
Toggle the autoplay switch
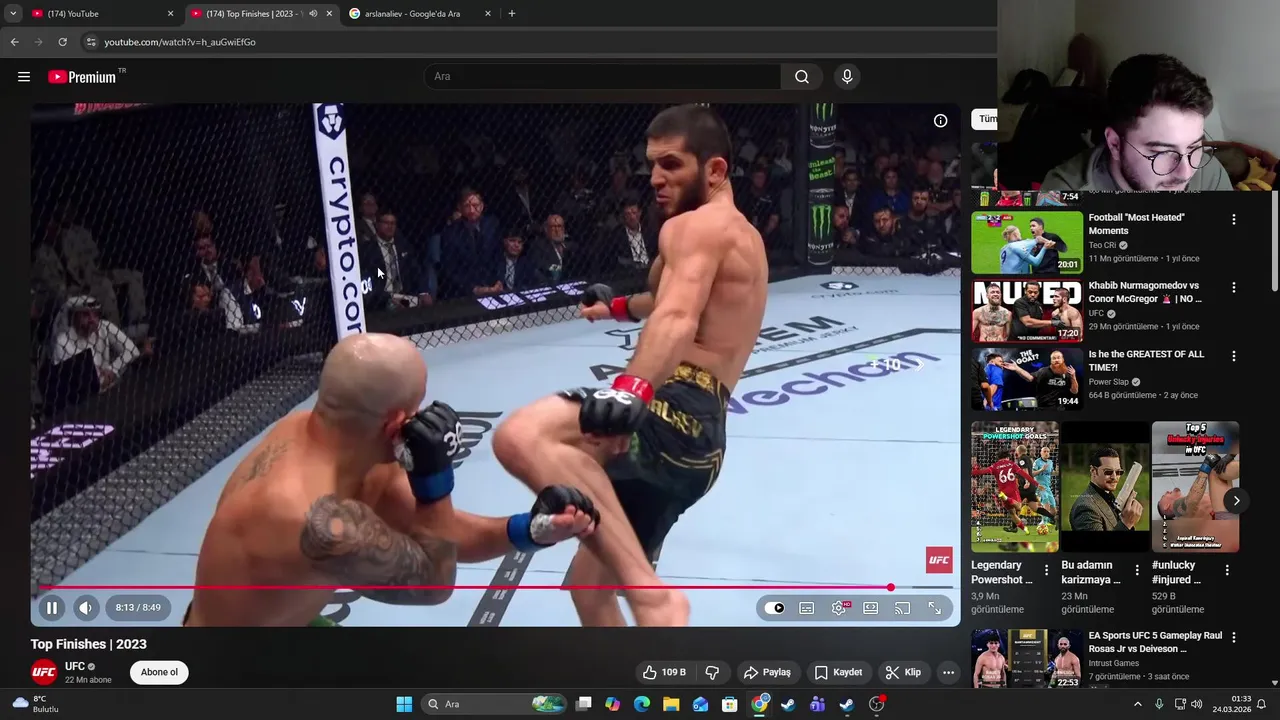(x=775, y=608)
